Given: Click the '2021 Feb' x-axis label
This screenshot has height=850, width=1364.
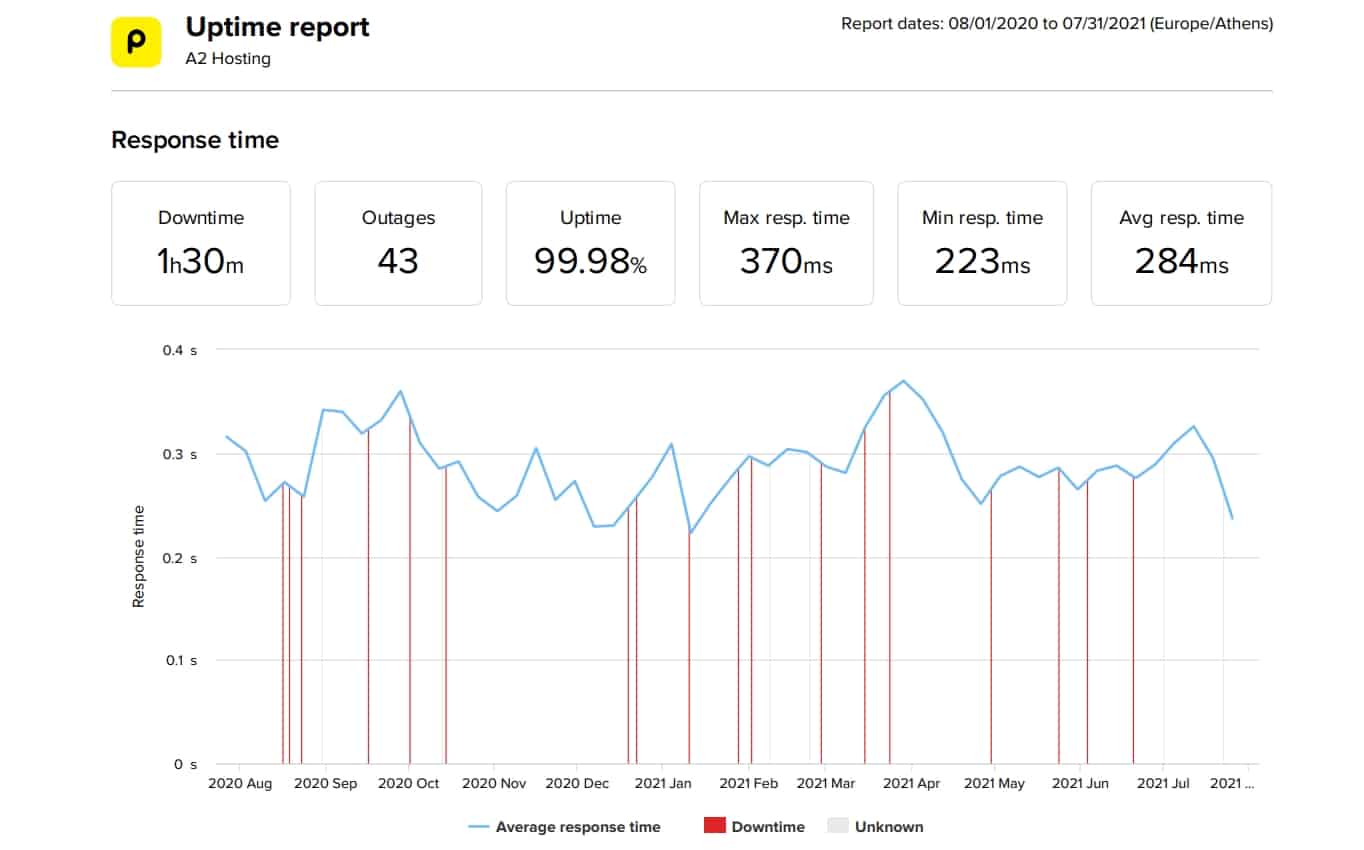Looking at the screenshot, I should pos(749,784).
